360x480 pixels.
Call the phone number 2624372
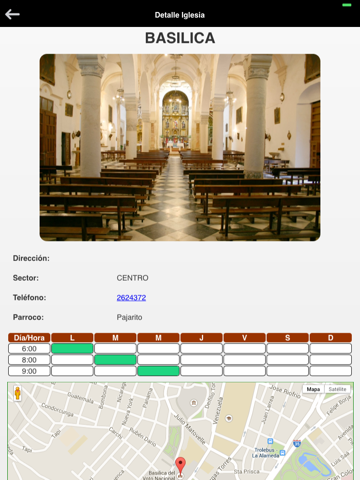(131, 298)
